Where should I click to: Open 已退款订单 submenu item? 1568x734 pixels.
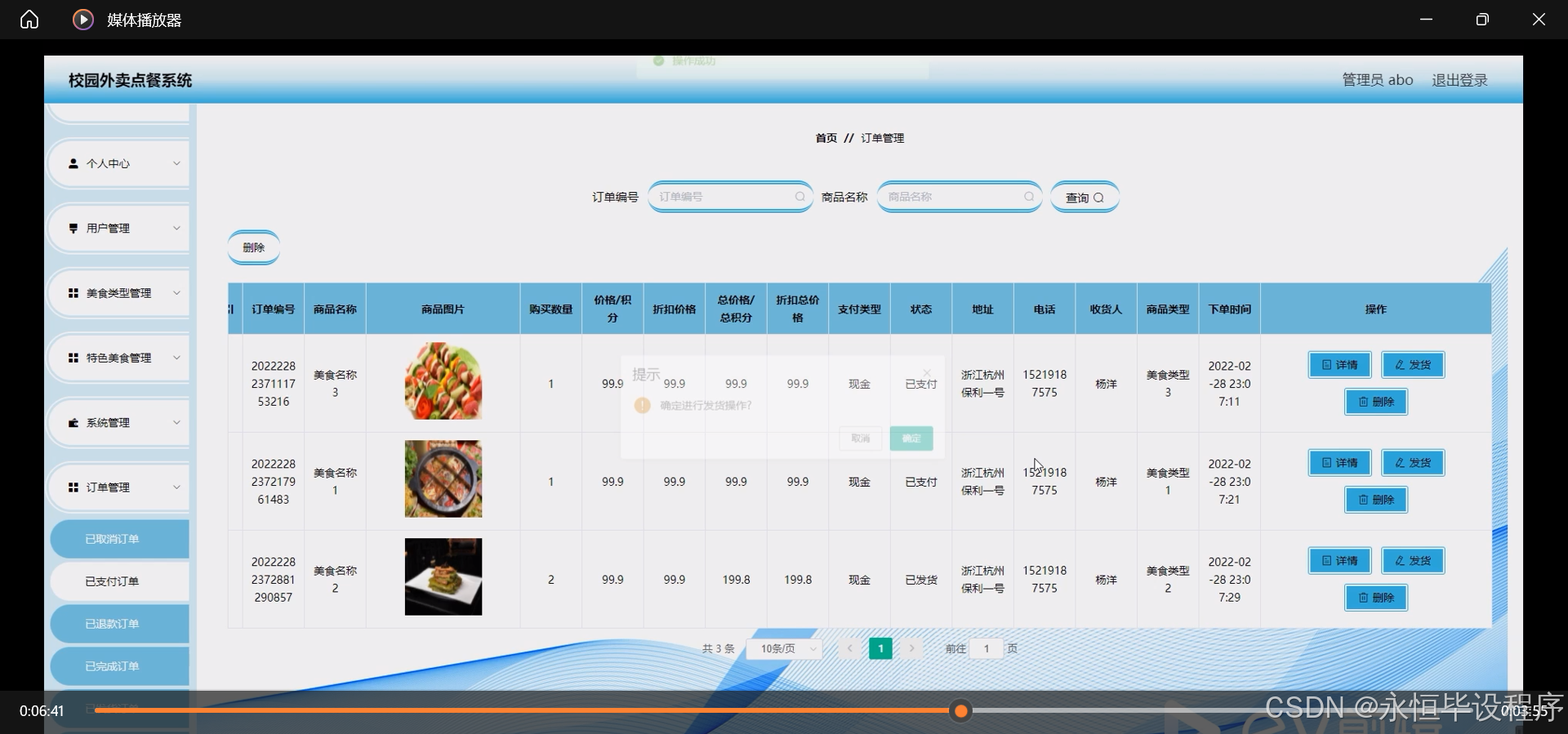click(119, 624)
